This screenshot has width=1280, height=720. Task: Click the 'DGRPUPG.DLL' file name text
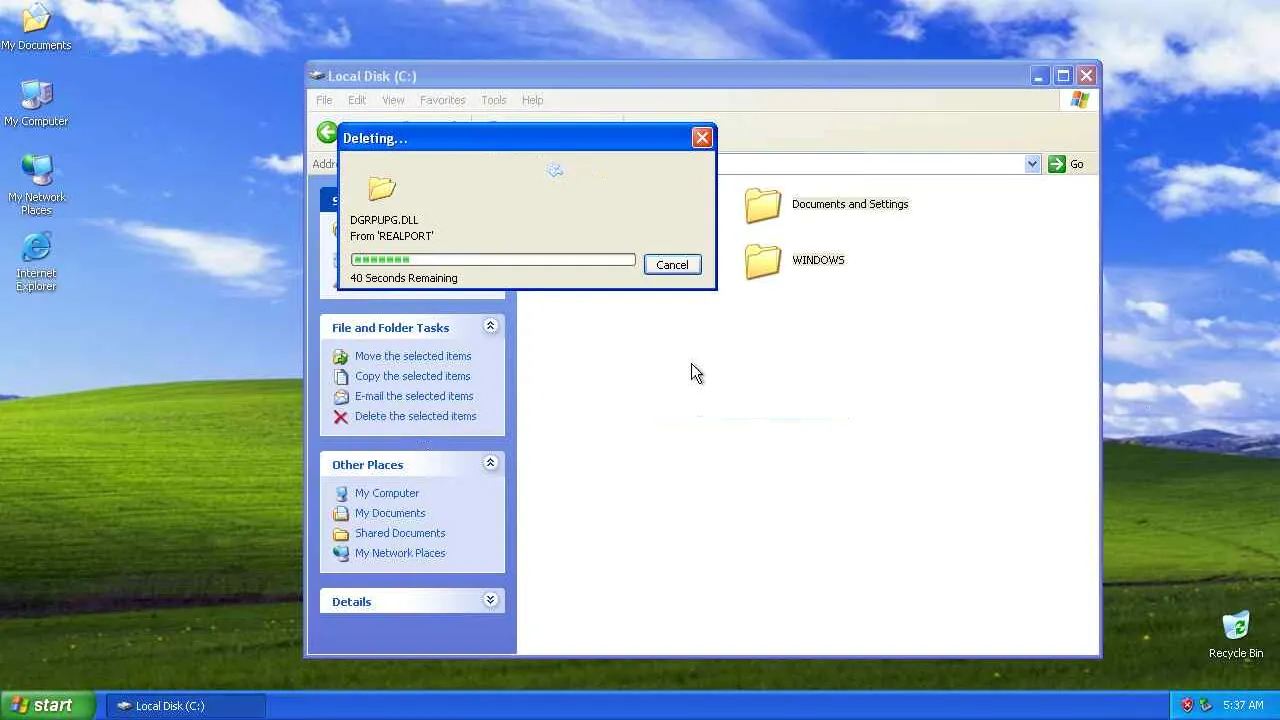[x=384, y=220]
